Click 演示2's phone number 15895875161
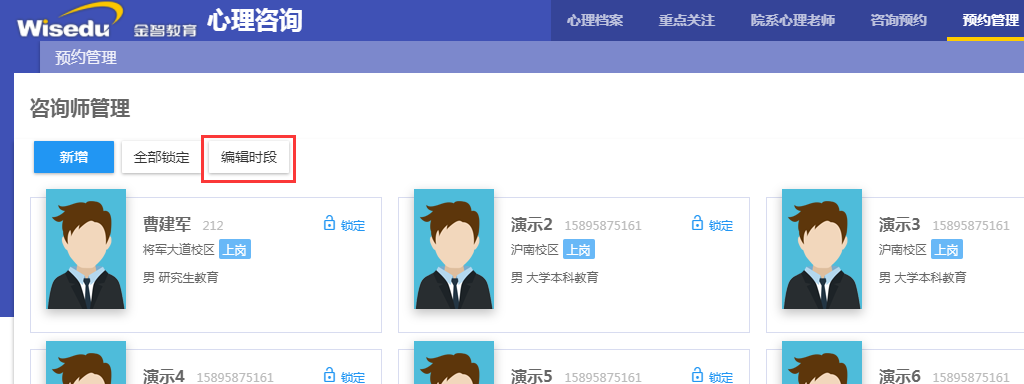 (x=603, y=226)
